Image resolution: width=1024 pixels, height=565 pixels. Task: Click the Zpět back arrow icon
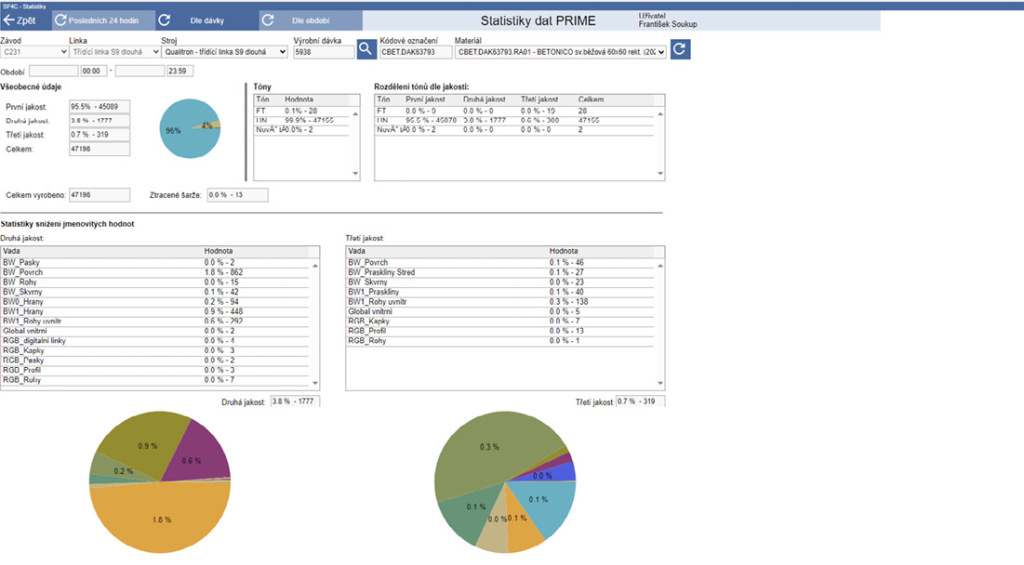point(11,20)
